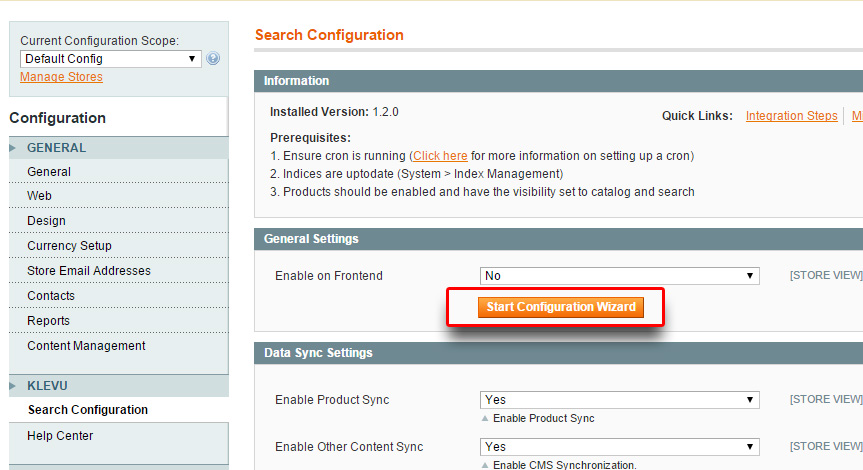The height and width of the screenshot is (470, 863).
Task: Open the Current Configuration Scope dropdown
Action: click(x=110, y=59)
